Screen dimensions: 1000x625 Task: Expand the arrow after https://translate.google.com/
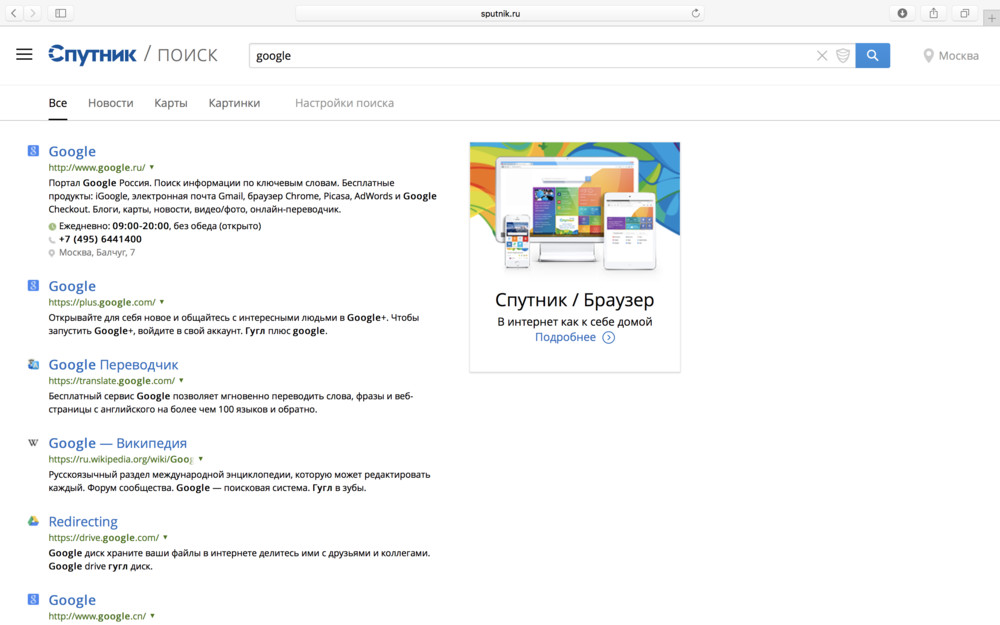tap(181, 380)
